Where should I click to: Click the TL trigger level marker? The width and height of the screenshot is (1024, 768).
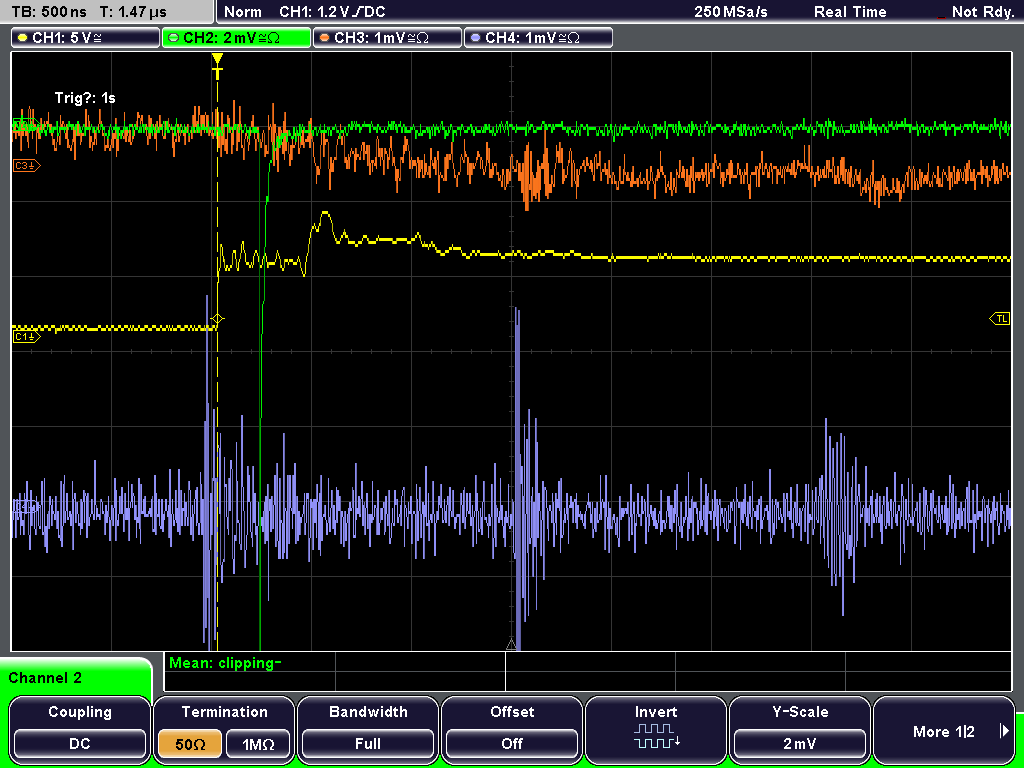[x=1000, y=319]
